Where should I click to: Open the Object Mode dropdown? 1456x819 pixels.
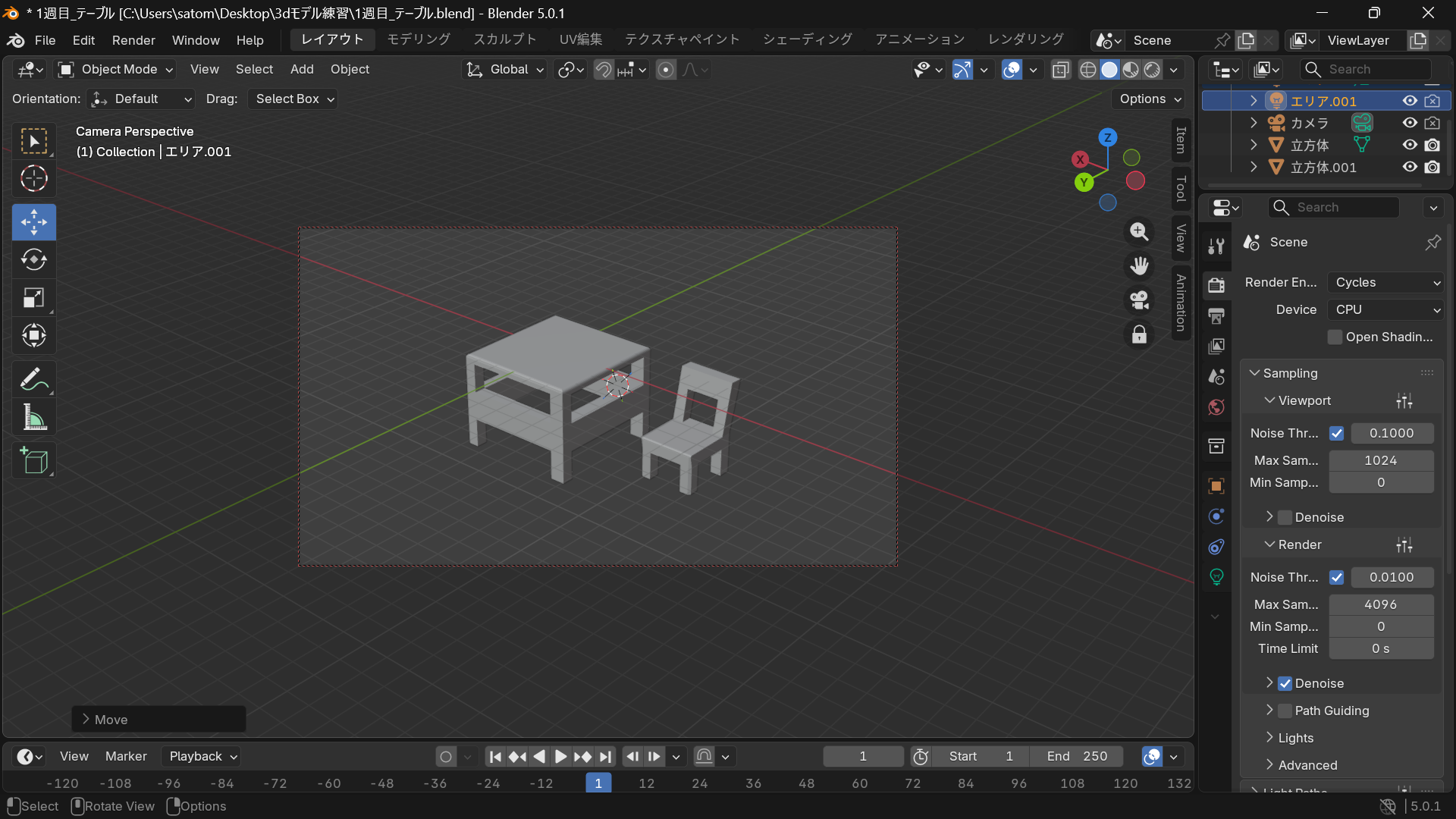point(117,69)
